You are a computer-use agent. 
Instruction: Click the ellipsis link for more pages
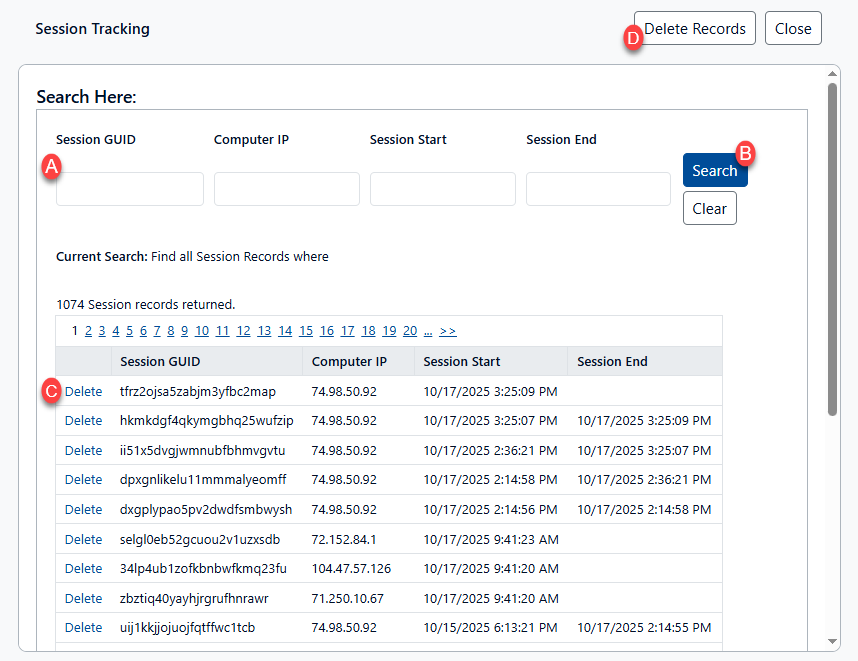click(428, 331)
